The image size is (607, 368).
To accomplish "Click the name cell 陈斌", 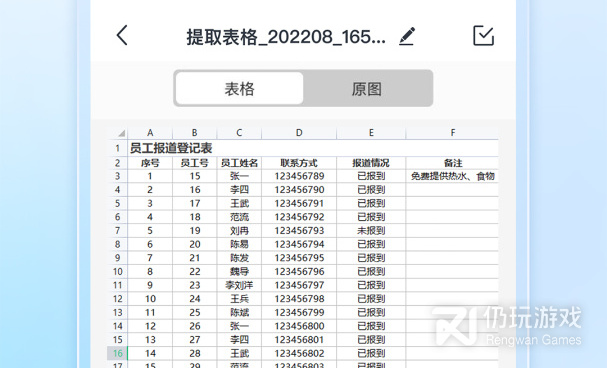I will coord(239,313).
